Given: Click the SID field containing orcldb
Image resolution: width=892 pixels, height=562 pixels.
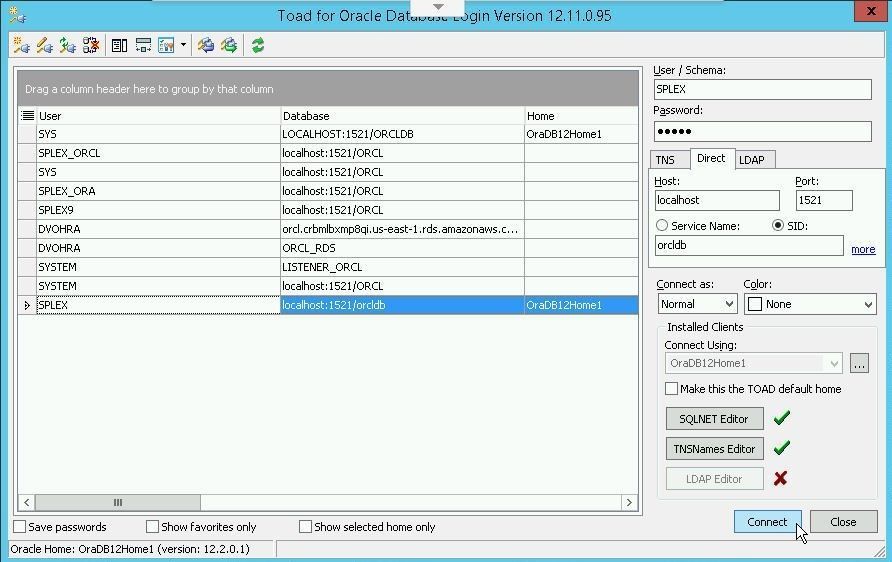Looking at the screenshot, I should coord(749,245).
